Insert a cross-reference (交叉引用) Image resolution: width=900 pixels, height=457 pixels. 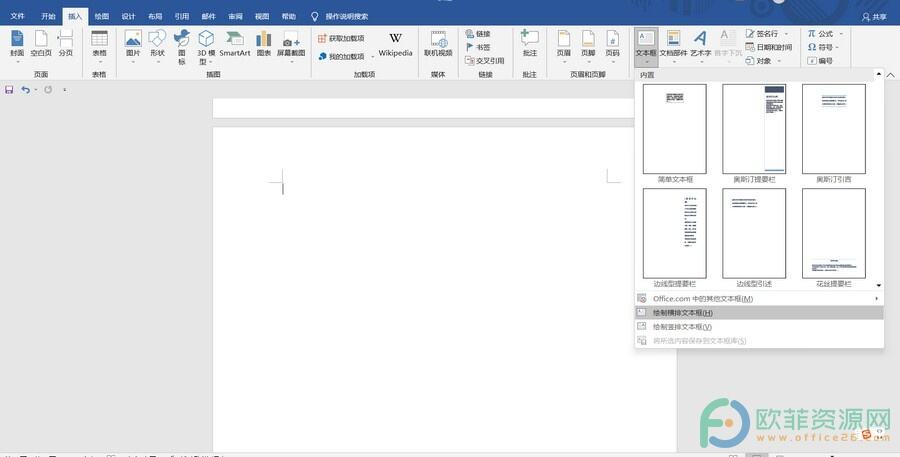[x=485, y=60]
